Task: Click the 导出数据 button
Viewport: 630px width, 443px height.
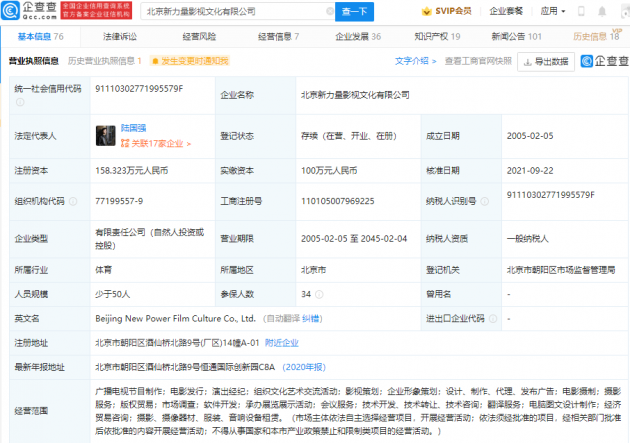Action: [546, 61]
